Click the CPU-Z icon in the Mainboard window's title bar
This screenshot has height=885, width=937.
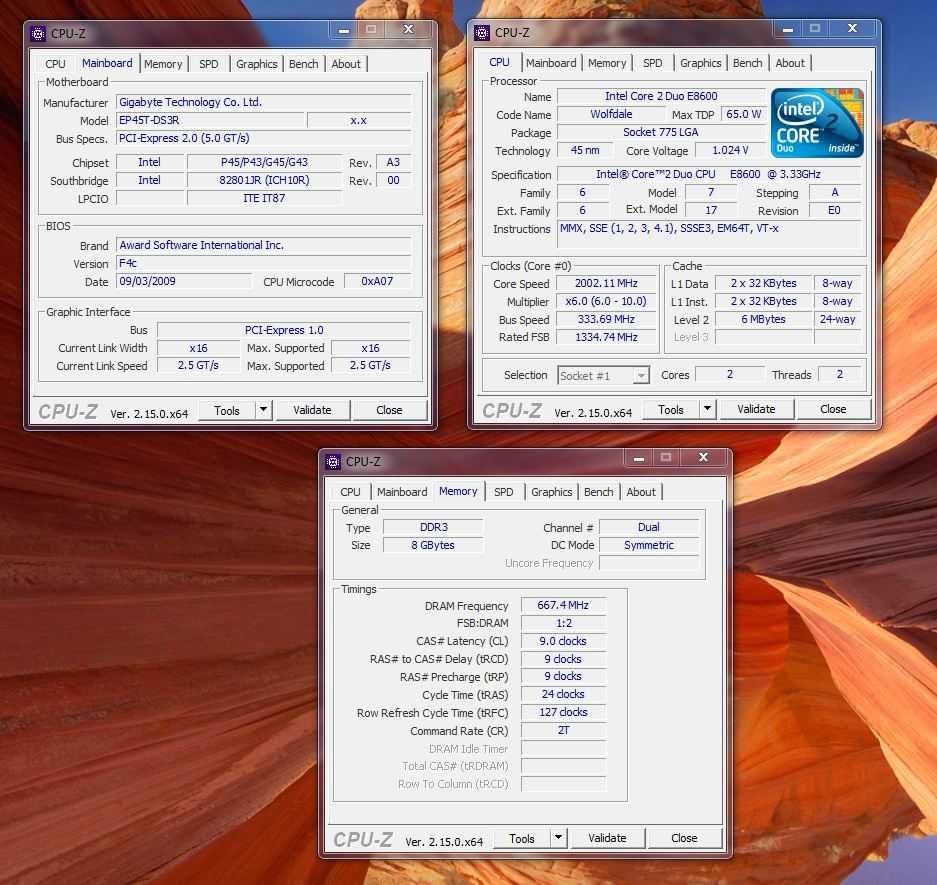tap(38, 33)
